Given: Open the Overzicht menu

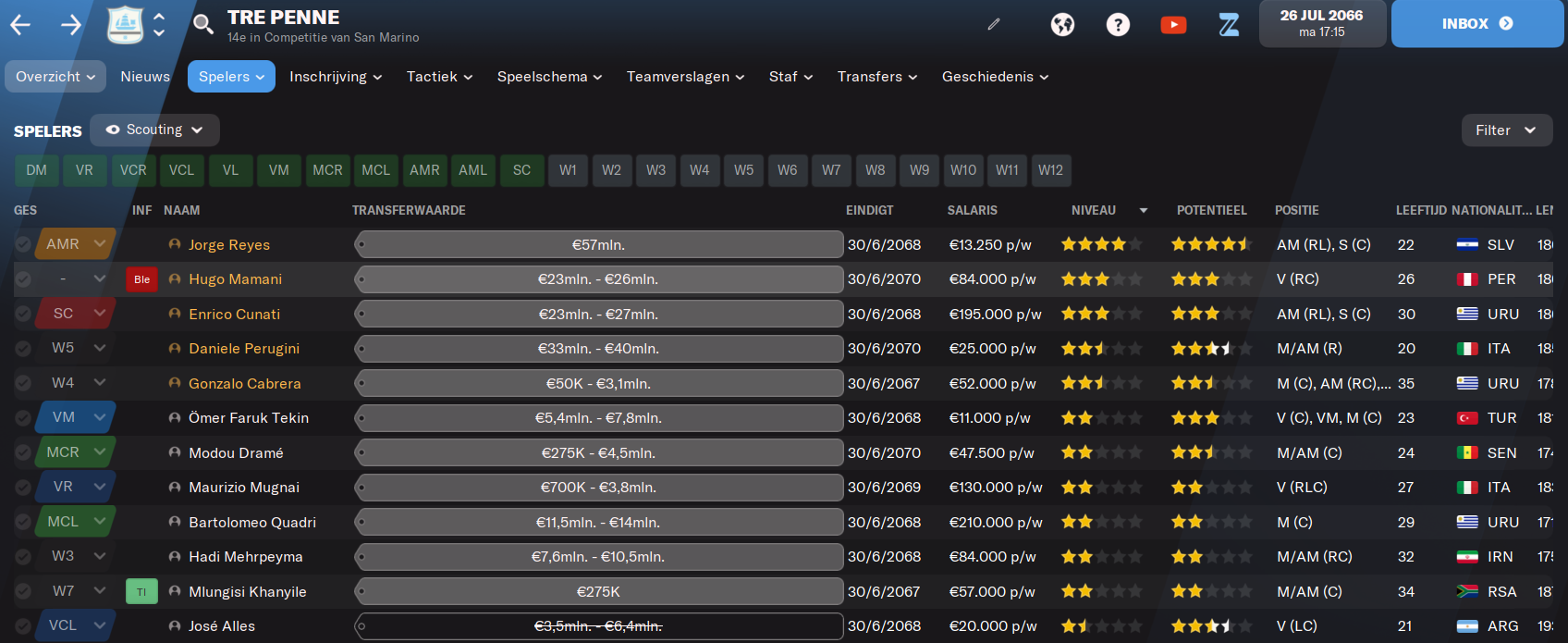Looking at the screenshot, I should tap(55, 77).
